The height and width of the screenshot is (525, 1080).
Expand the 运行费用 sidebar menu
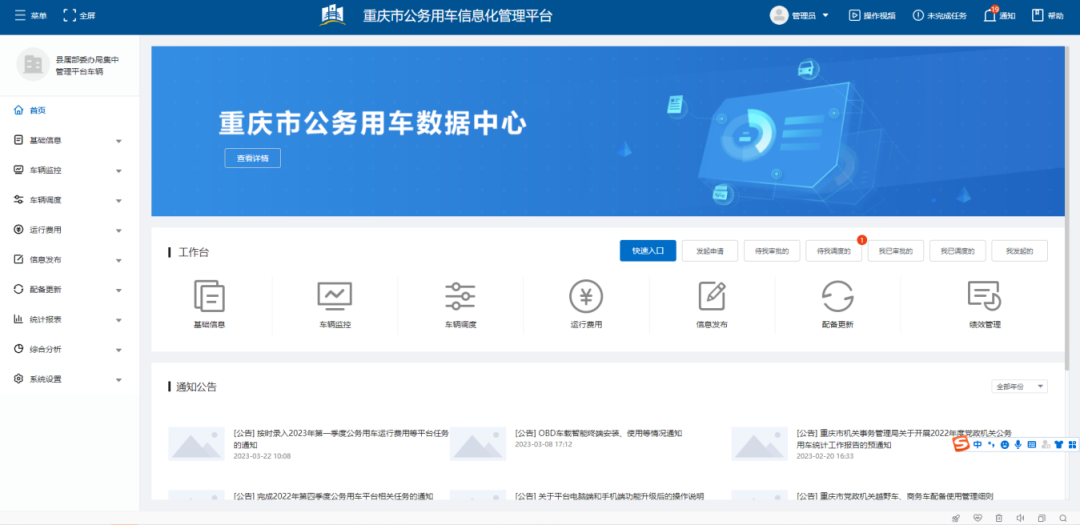click(x=70, y=229)
